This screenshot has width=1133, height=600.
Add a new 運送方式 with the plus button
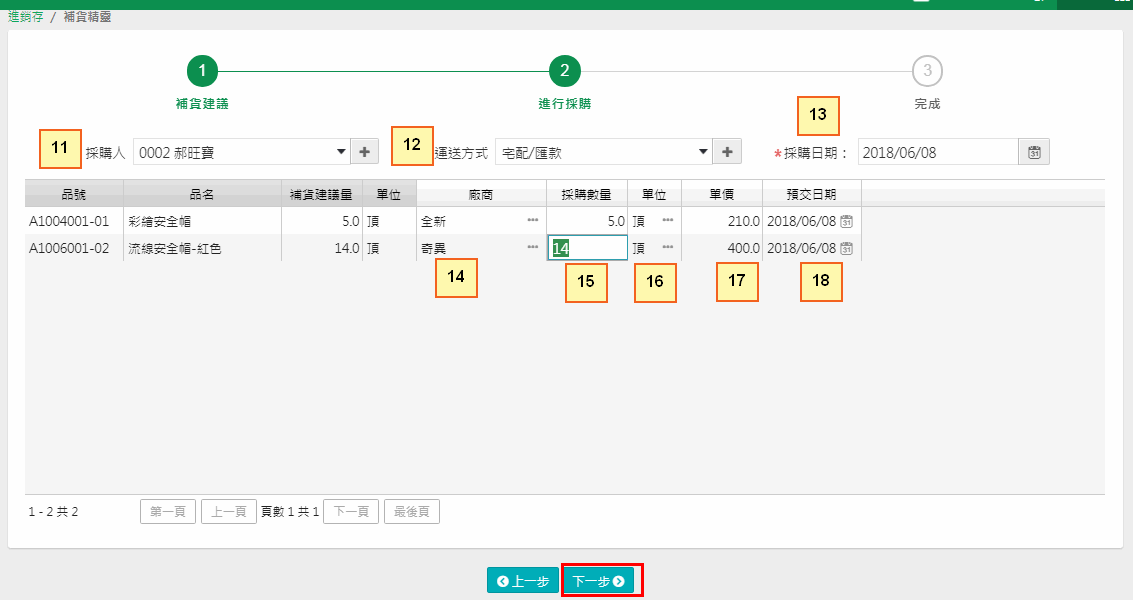click(x=727, y=152)
